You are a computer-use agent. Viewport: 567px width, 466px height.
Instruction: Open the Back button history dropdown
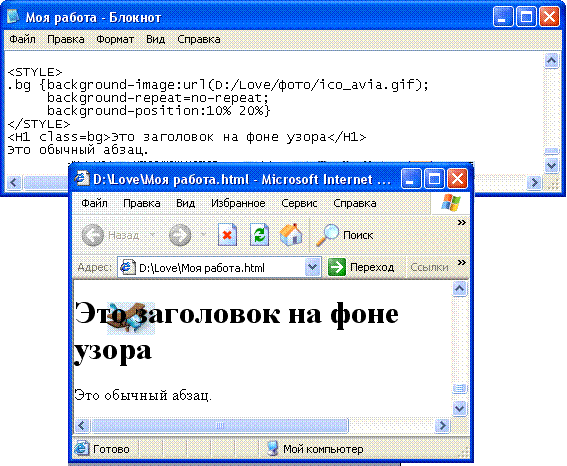(x=153, y=235)
